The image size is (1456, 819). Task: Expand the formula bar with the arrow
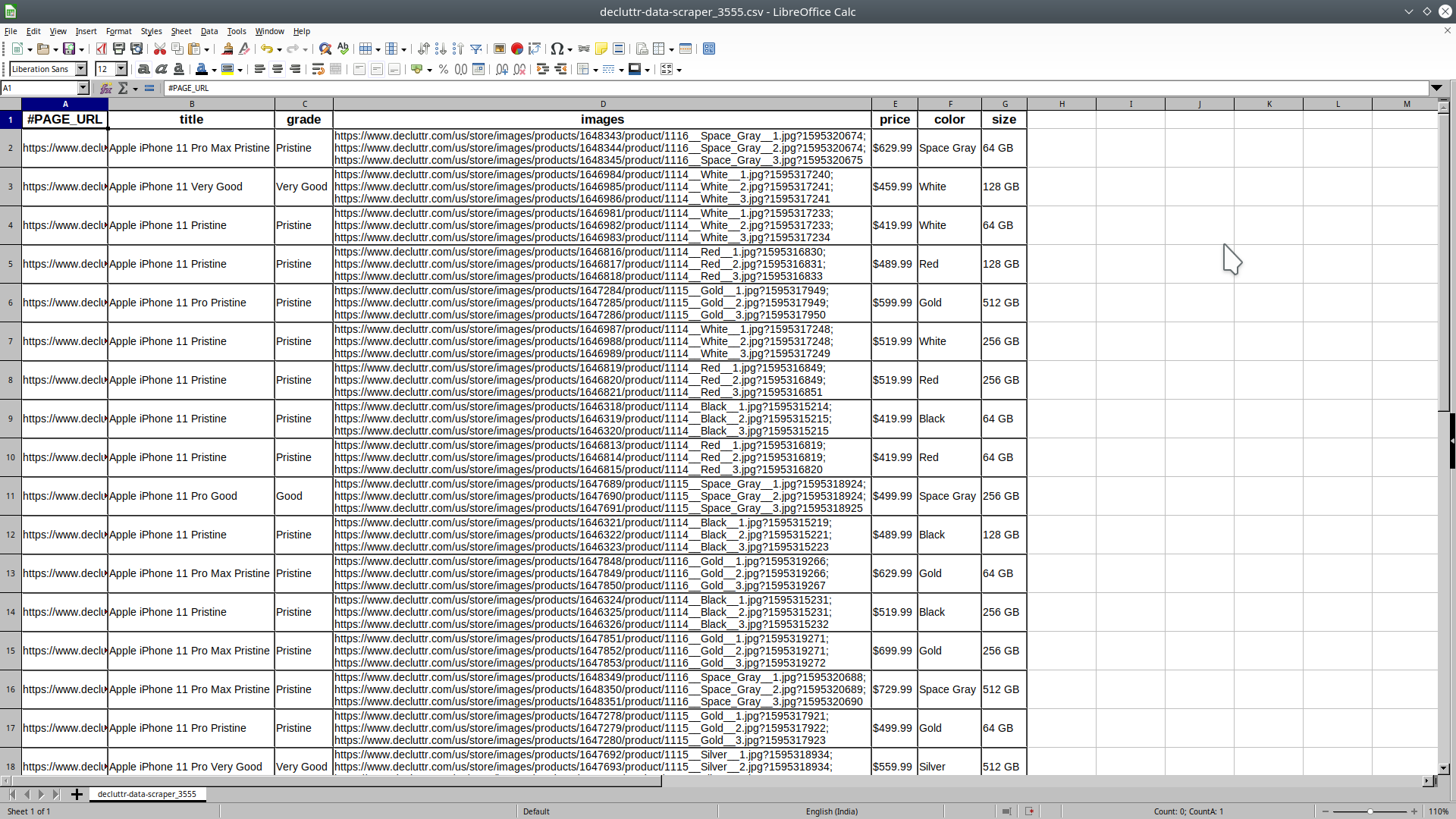[x=1436, y=88]
